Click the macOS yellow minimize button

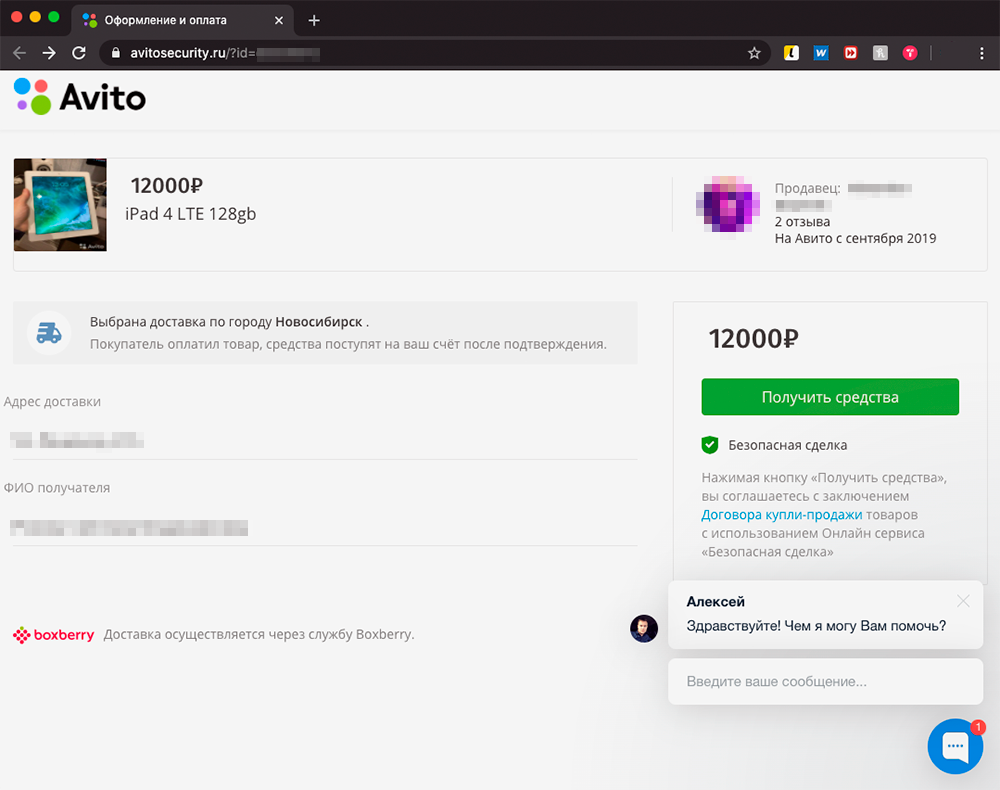35,17
